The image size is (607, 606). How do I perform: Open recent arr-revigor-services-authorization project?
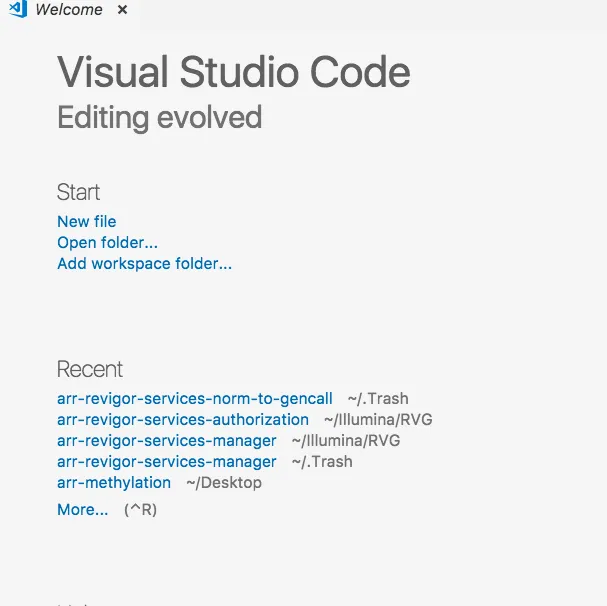(183, 419)
